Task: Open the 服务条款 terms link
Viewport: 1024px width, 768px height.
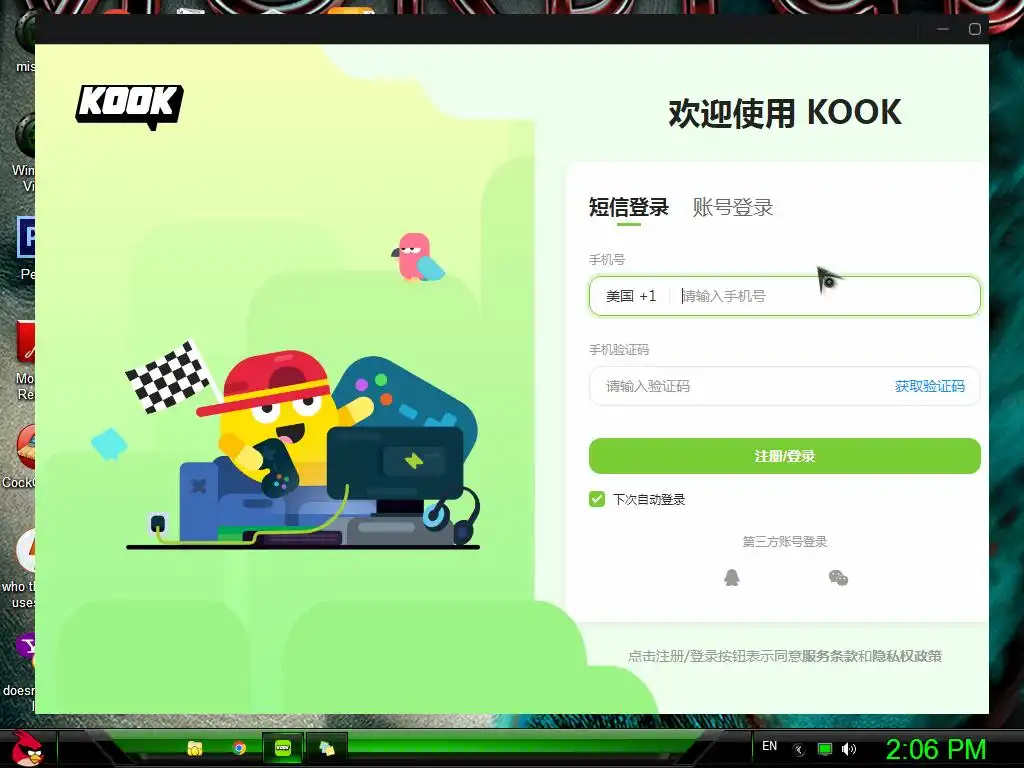Action: pyautogui.click(x=829, y=656)
